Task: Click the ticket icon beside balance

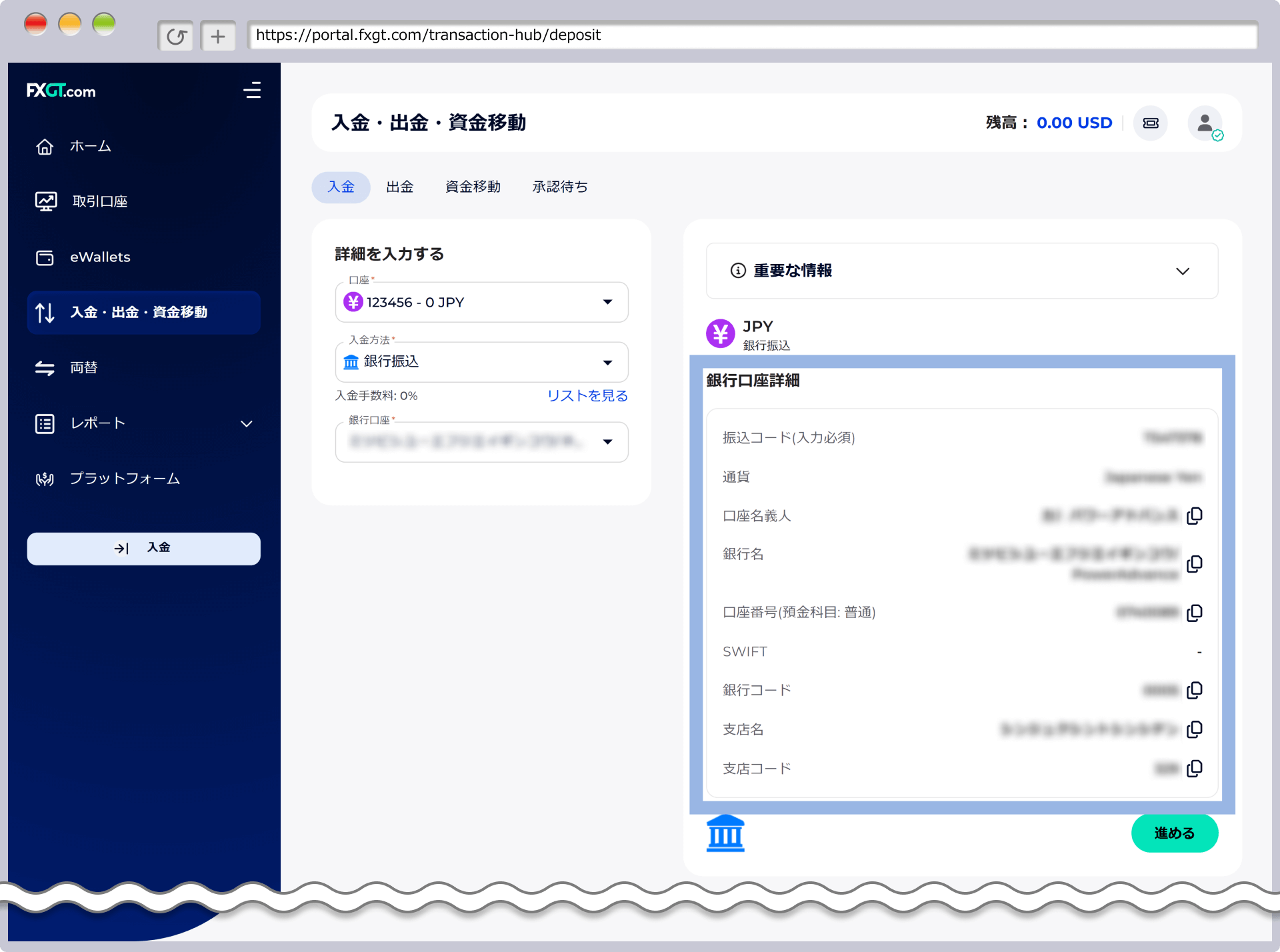Action: click(x=1151, y=123)
